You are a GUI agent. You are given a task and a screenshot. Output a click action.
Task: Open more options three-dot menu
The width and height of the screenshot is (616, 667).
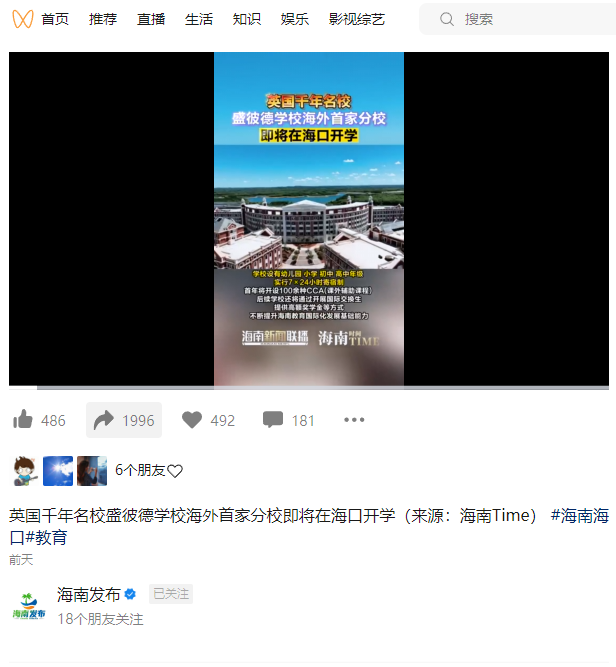[x=354, y=420]
